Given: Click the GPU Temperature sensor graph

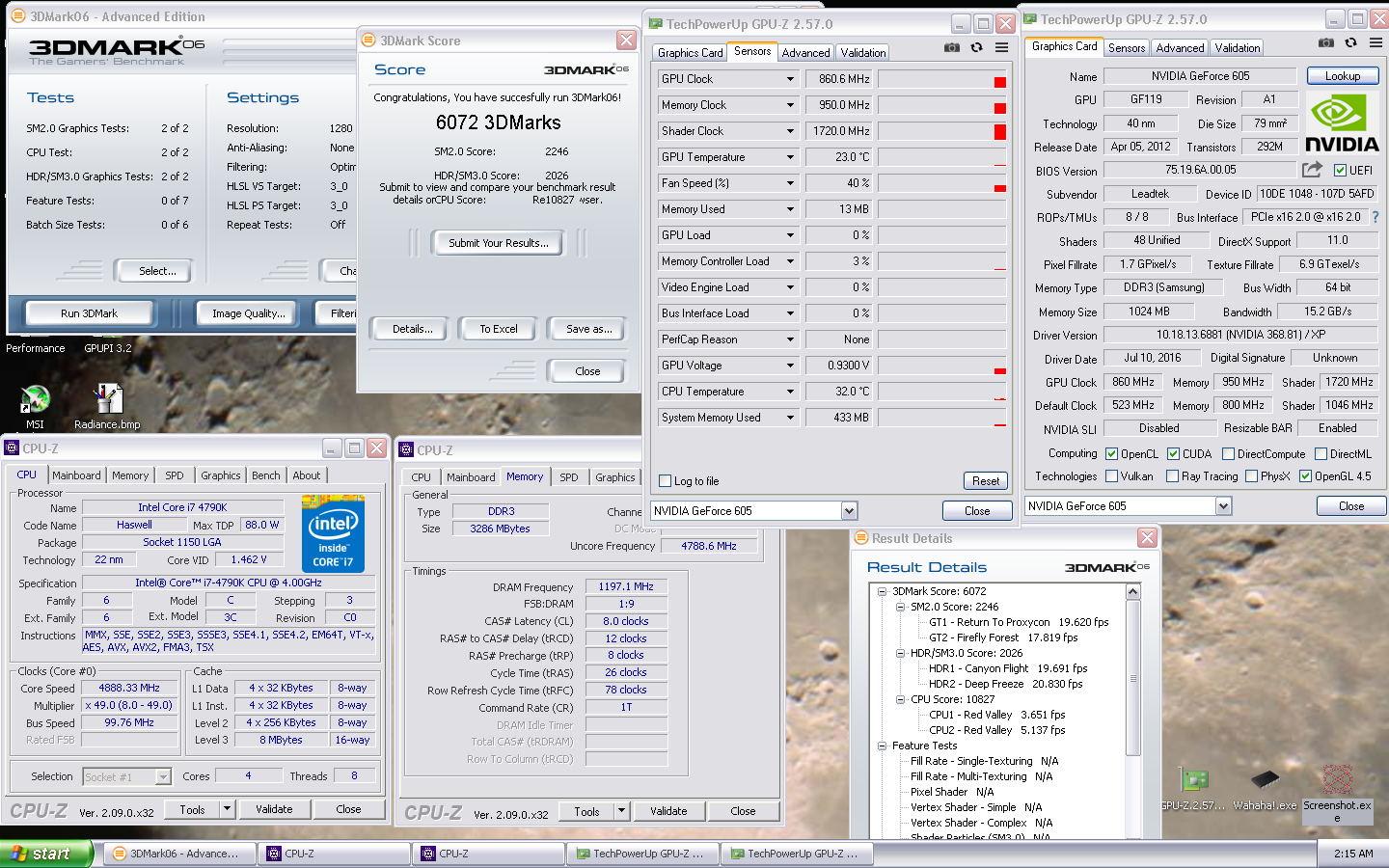Looking at the screenshot, I should pyautogui.click(x=942, y=157).
